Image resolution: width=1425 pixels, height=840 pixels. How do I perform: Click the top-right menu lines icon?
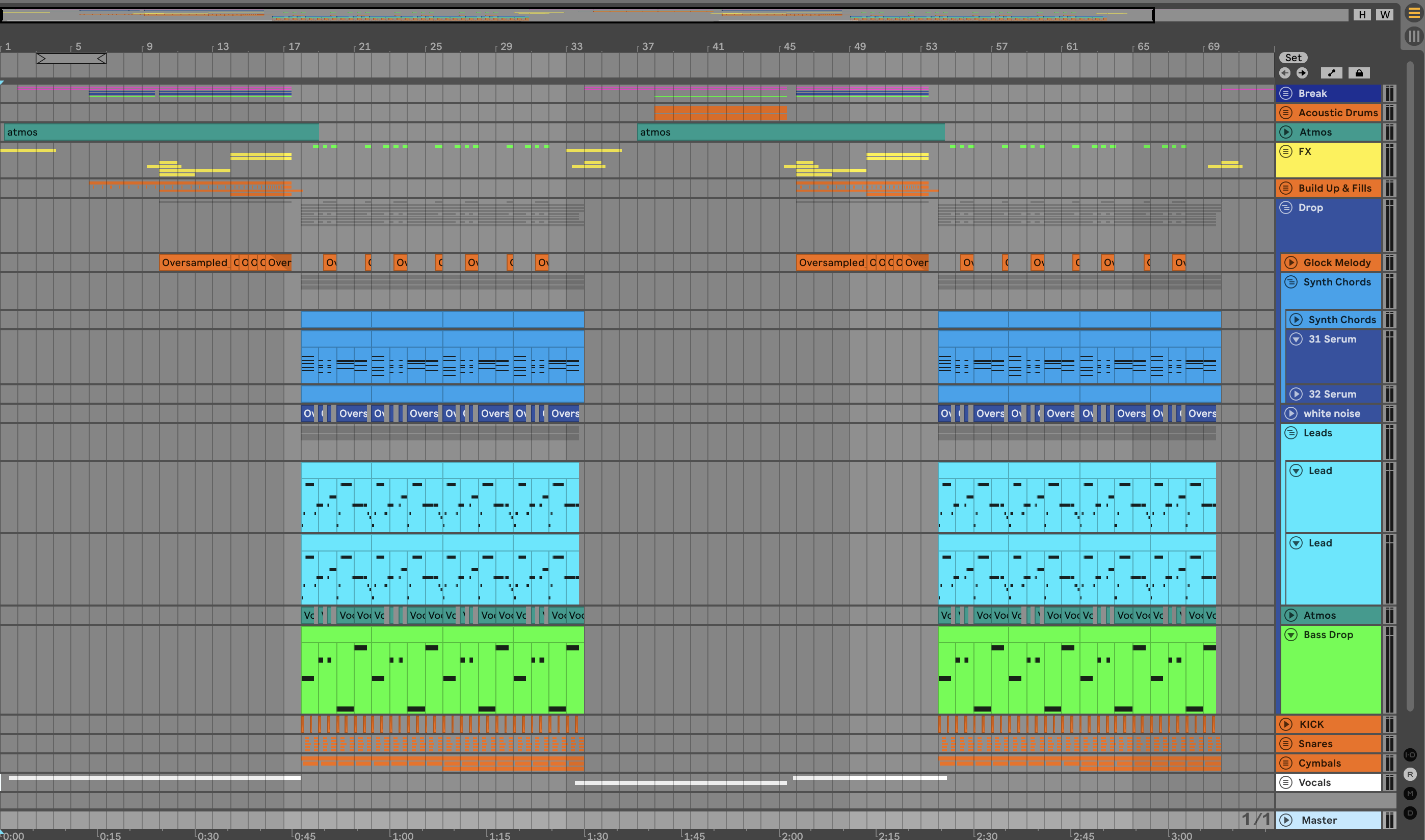coord(1413,13)
